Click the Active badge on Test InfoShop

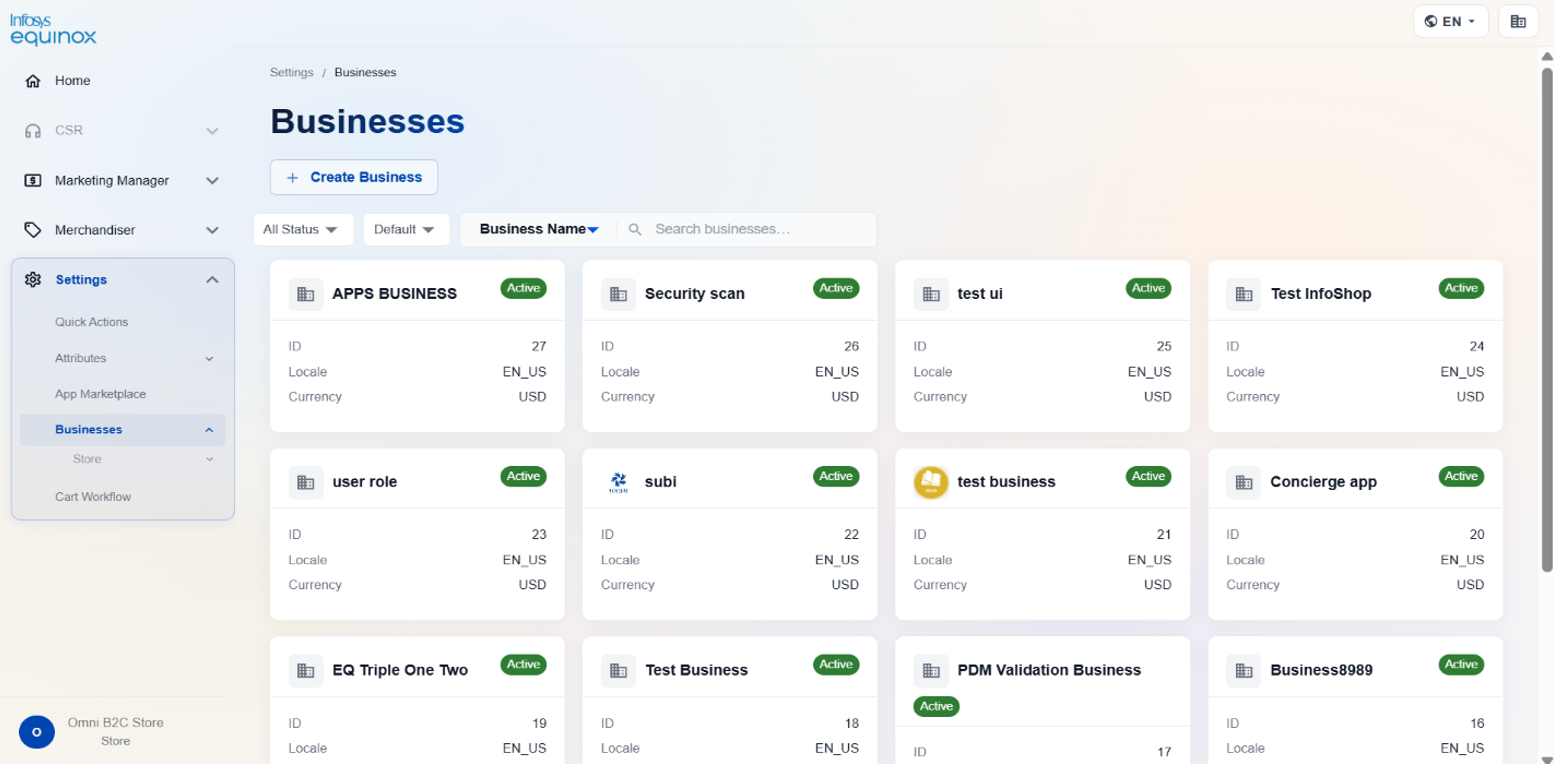pyautogui.click(x=1461, y=288)
